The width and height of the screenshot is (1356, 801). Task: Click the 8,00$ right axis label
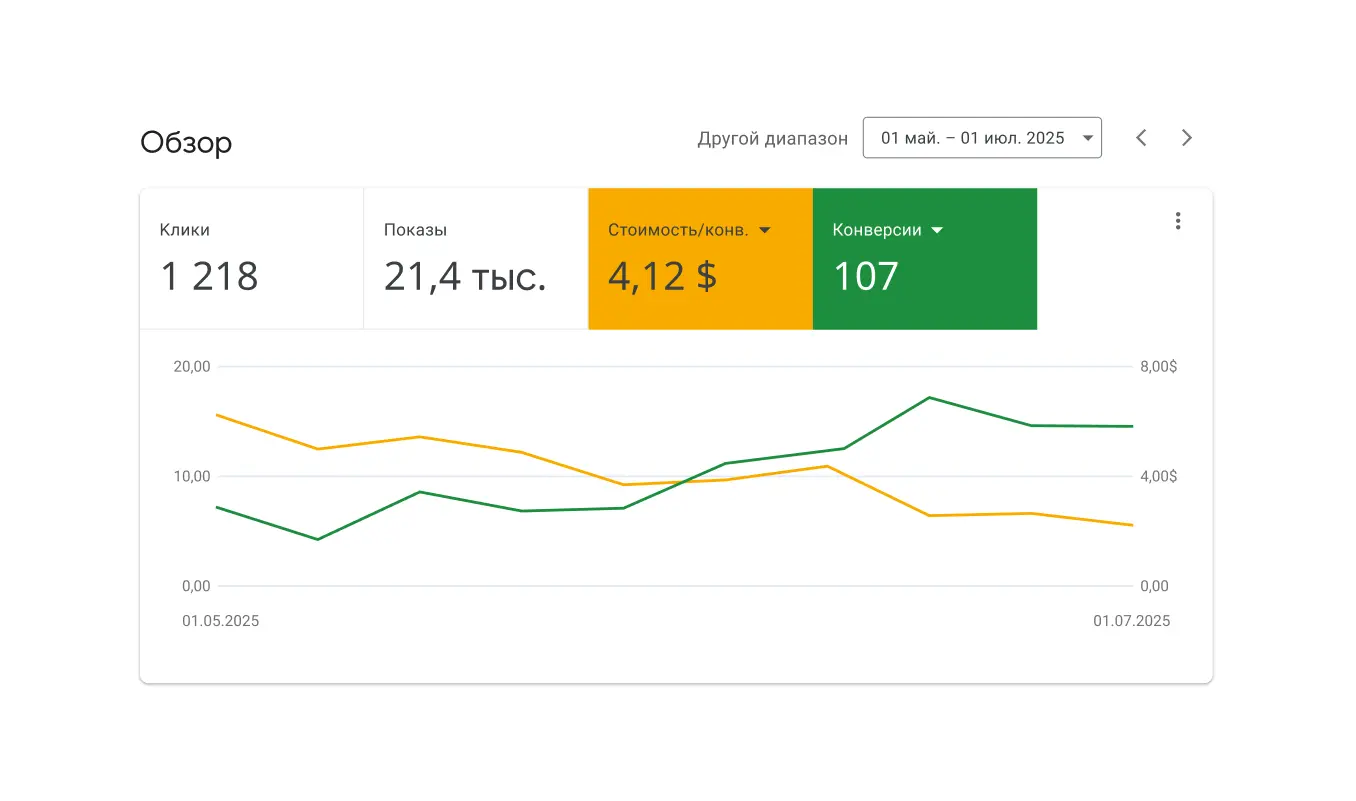click(1158, 367)
